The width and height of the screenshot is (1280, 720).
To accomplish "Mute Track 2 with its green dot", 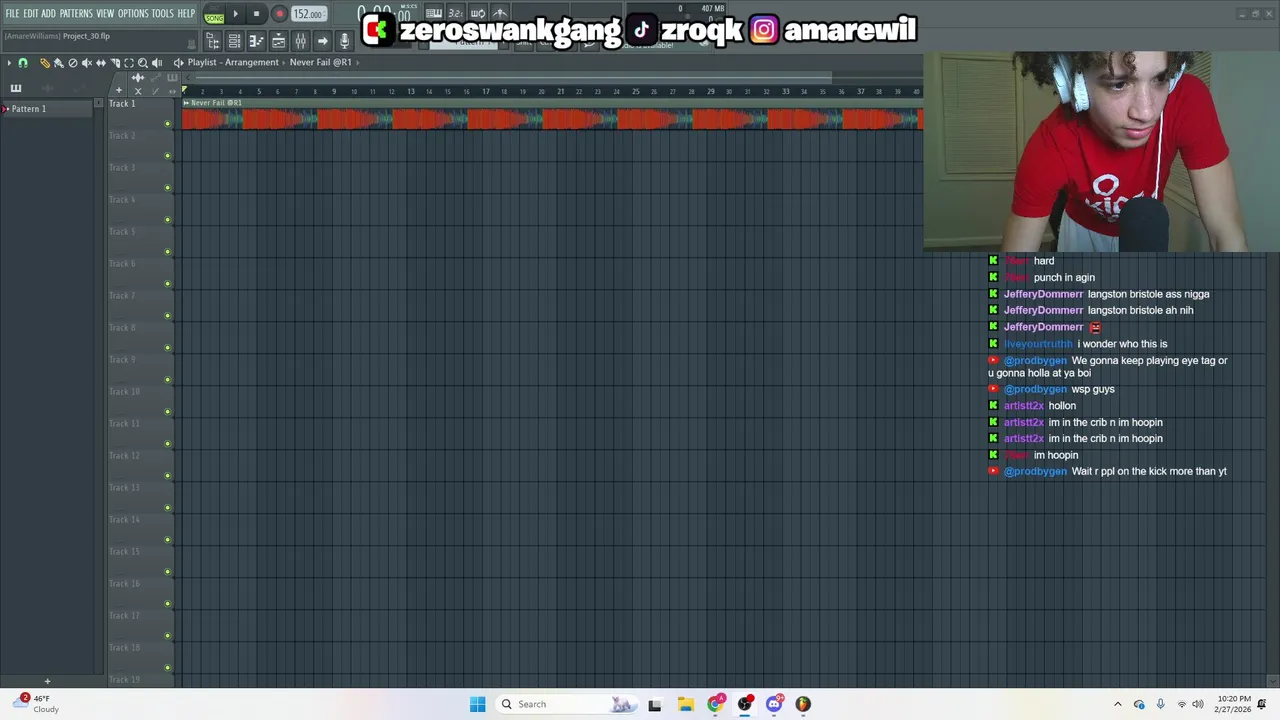I will 167,156.
